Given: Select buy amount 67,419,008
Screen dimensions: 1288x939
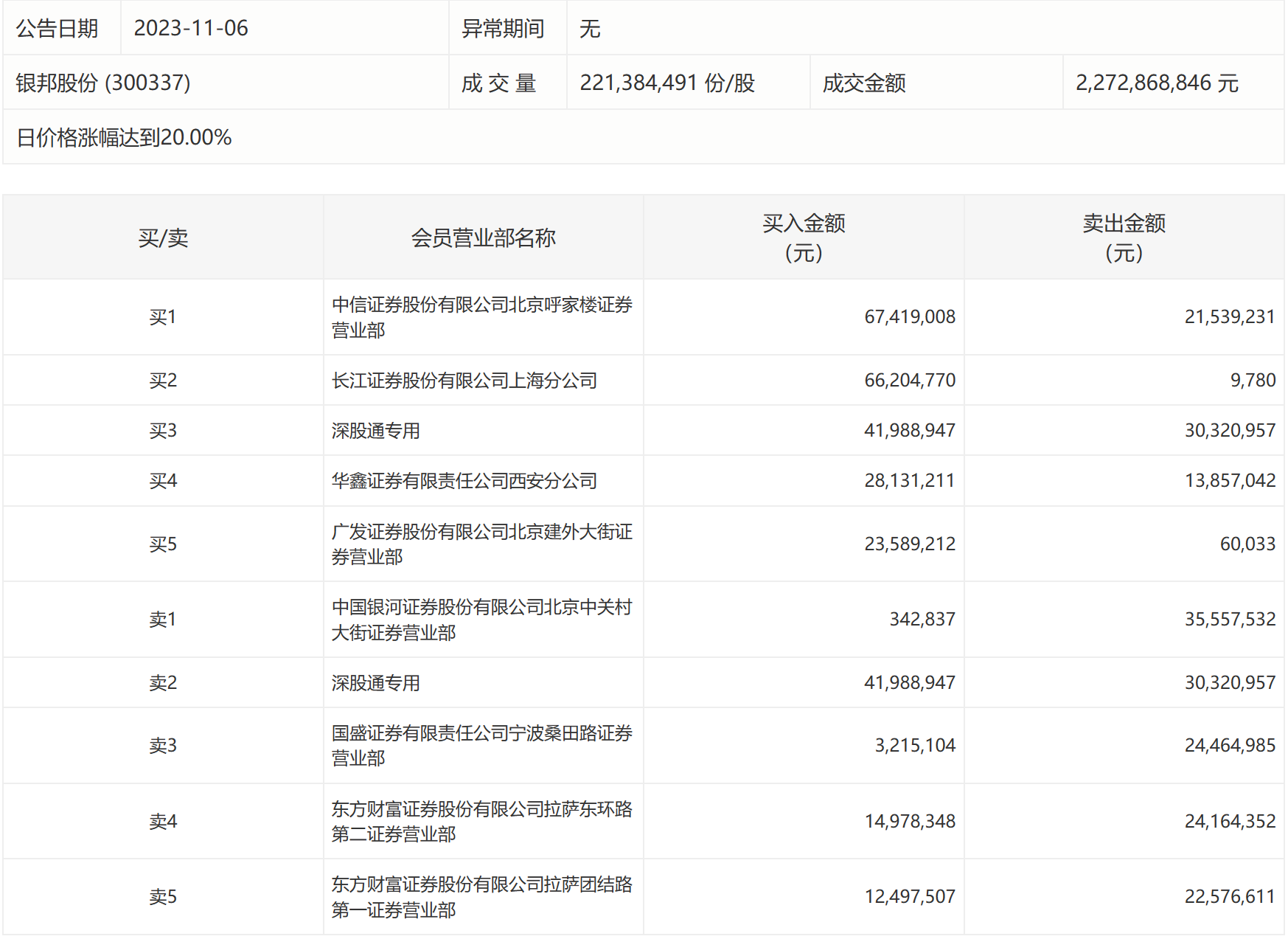Looking at the screenshot, I should pyautogui.click(x=910, y=316).
